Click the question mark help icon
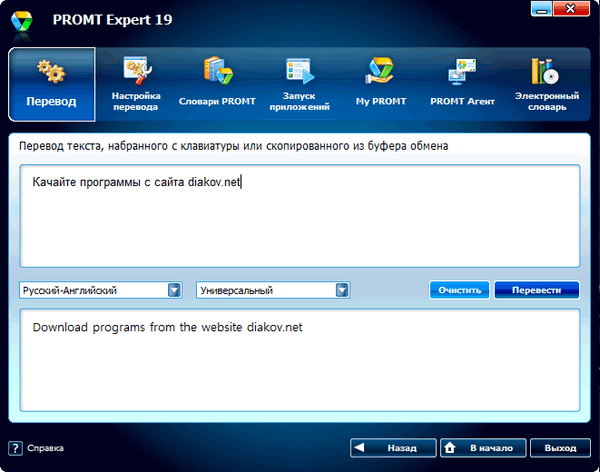This screenshot has height=472, width=600. (x=15, y=448)
